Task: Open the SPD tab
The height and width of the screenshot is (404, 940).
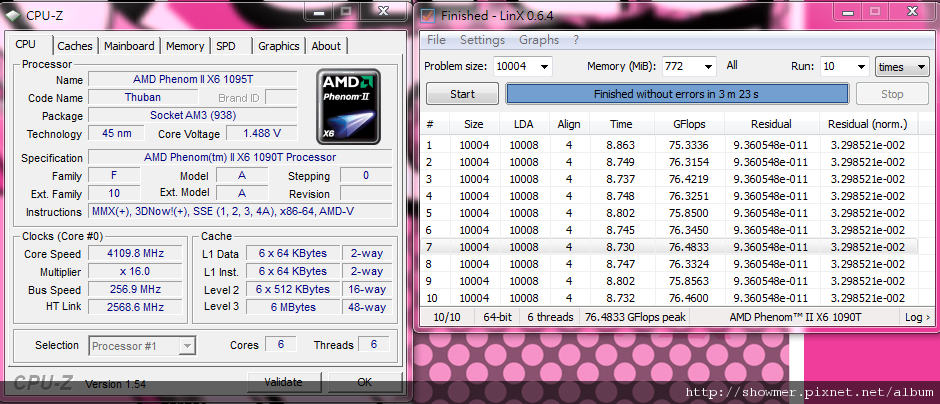Action: click(x=226, y=46)
